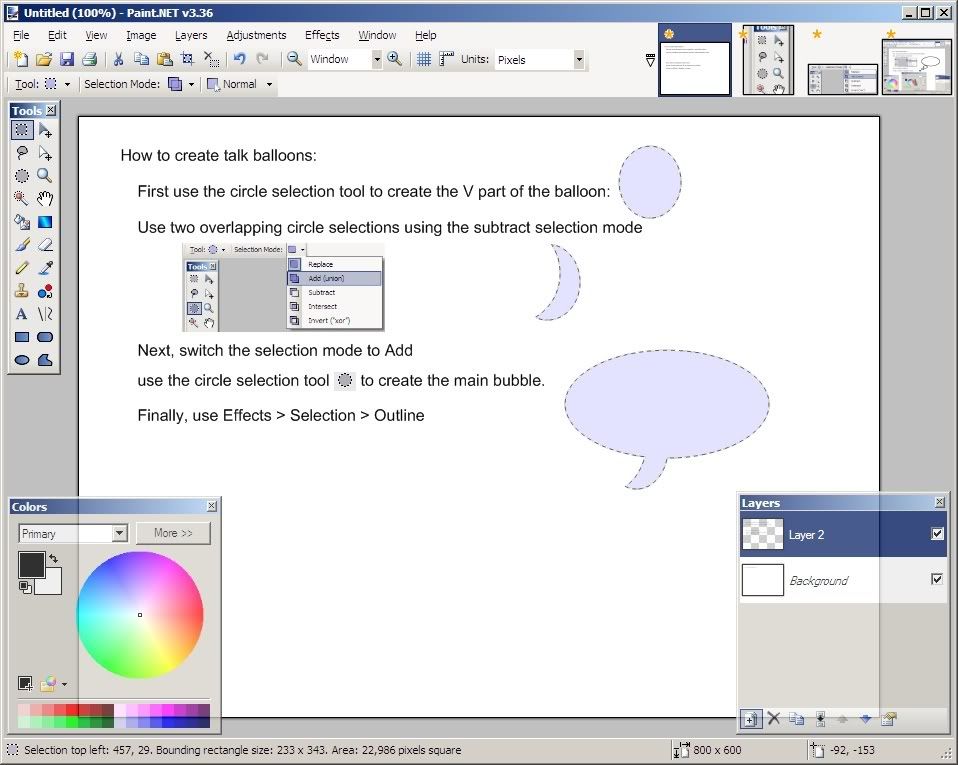
Task: Click the Deselect toolbar icon
Action: tap(211, 59)
